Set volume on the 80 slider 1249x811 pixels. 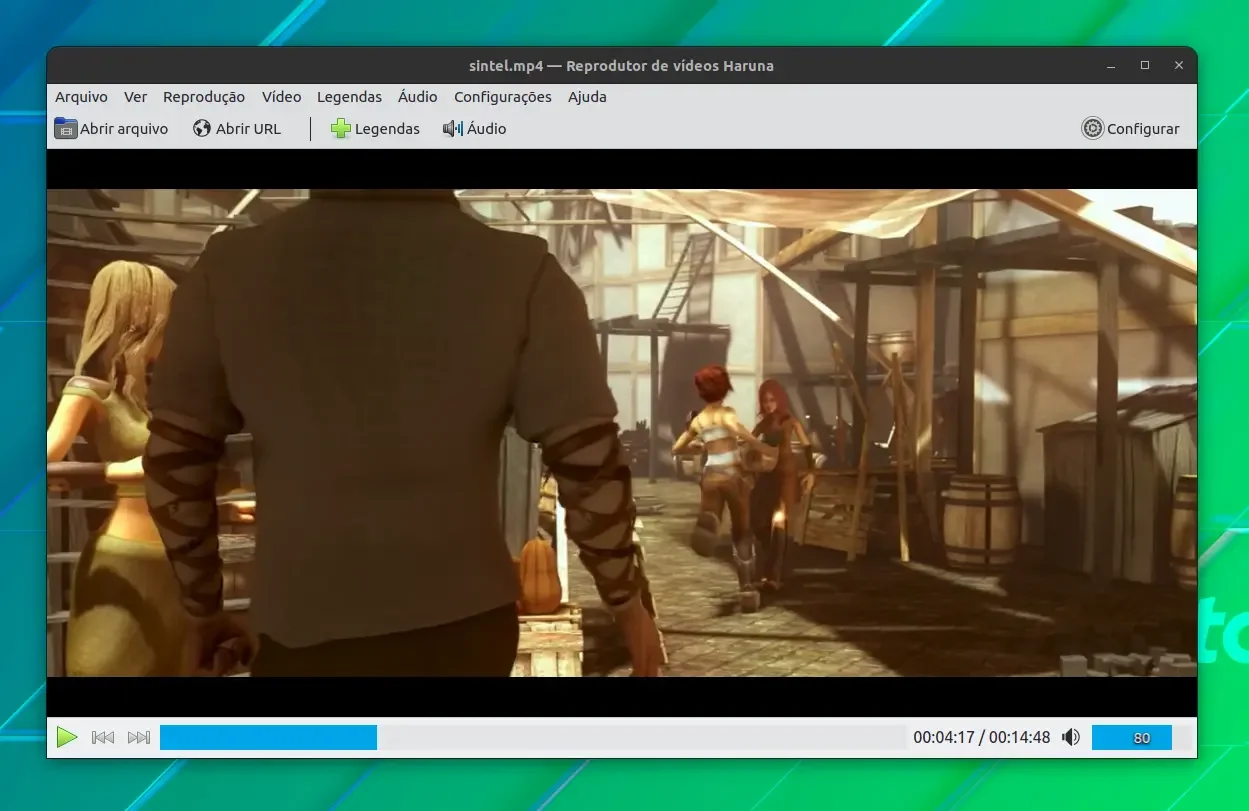1140,738
